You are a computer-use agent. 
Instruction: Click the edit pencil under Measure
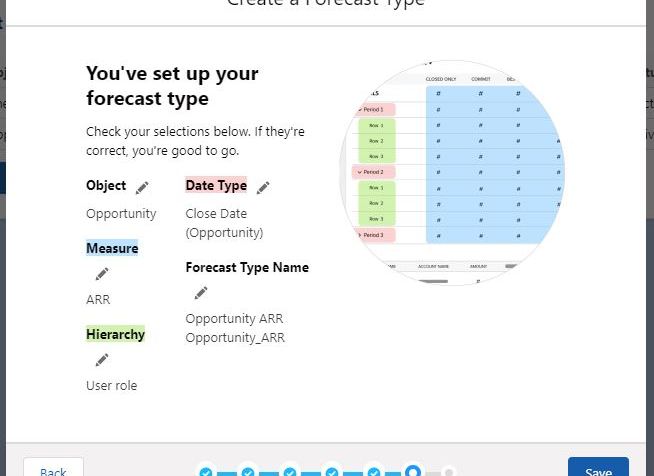point(101,274)
